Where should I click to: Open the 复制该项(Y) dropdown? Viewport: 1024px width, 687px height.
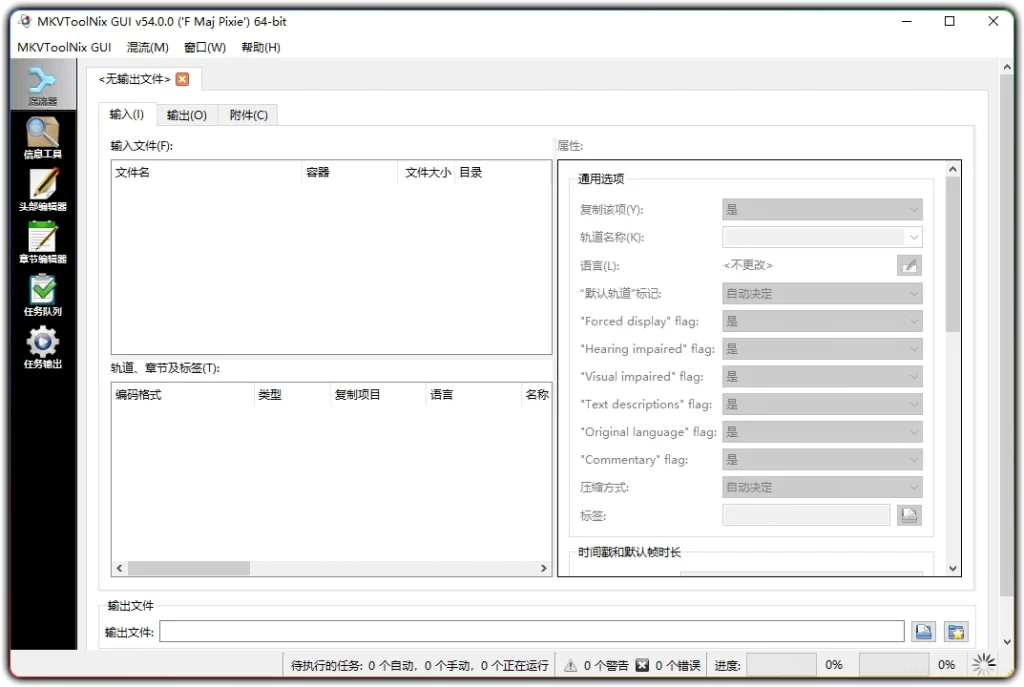click(x=821, y=209)
